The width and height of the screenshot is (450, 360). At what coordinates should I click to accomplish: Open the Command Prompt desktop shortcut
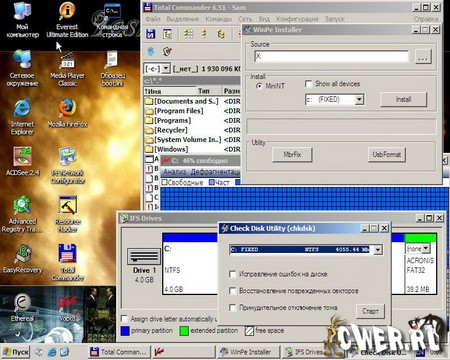tap(112, 20)
